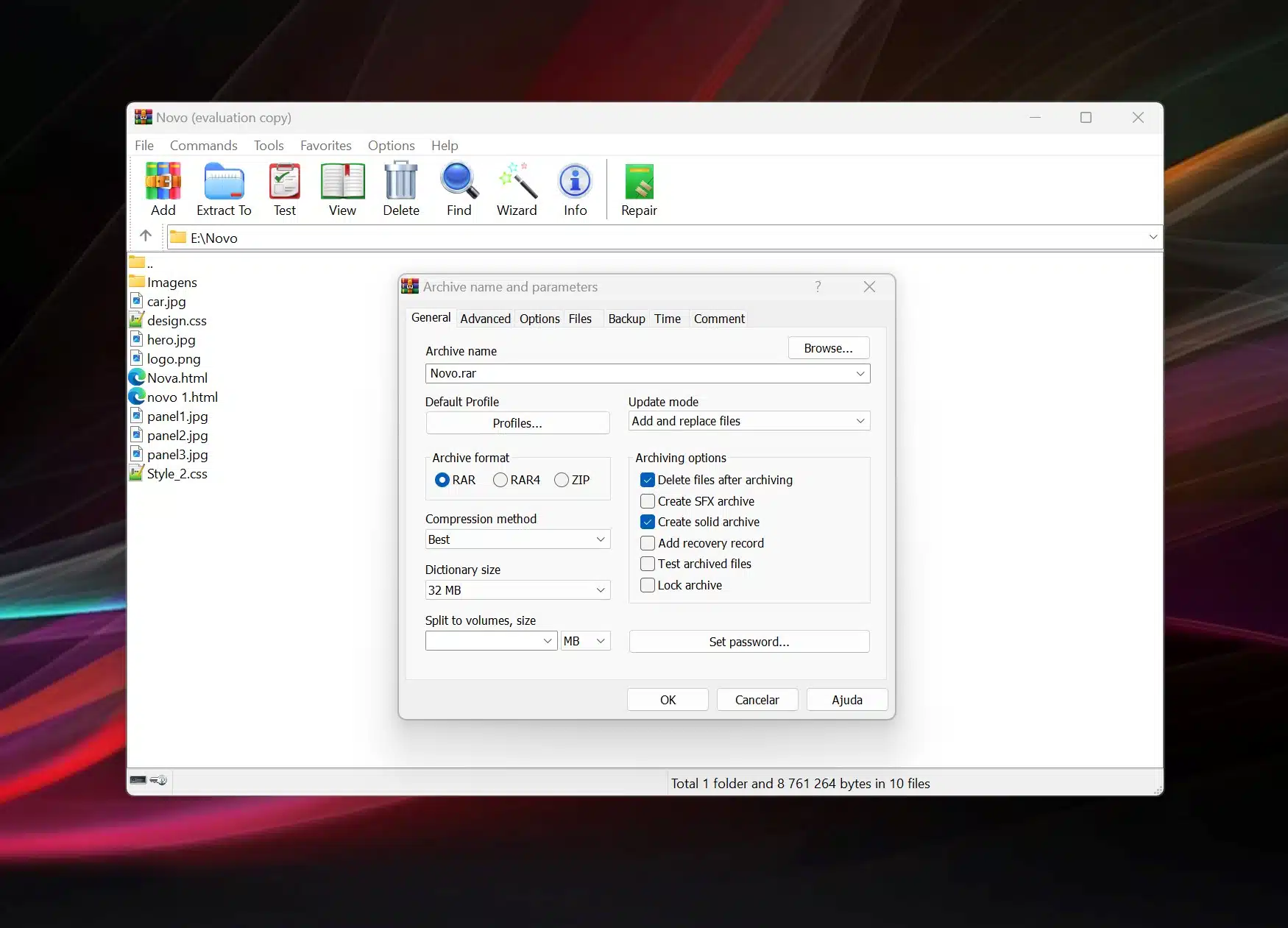Switch to the Comment tab
The height and width of the screenshot is (928, 1288).
(719, 319)
